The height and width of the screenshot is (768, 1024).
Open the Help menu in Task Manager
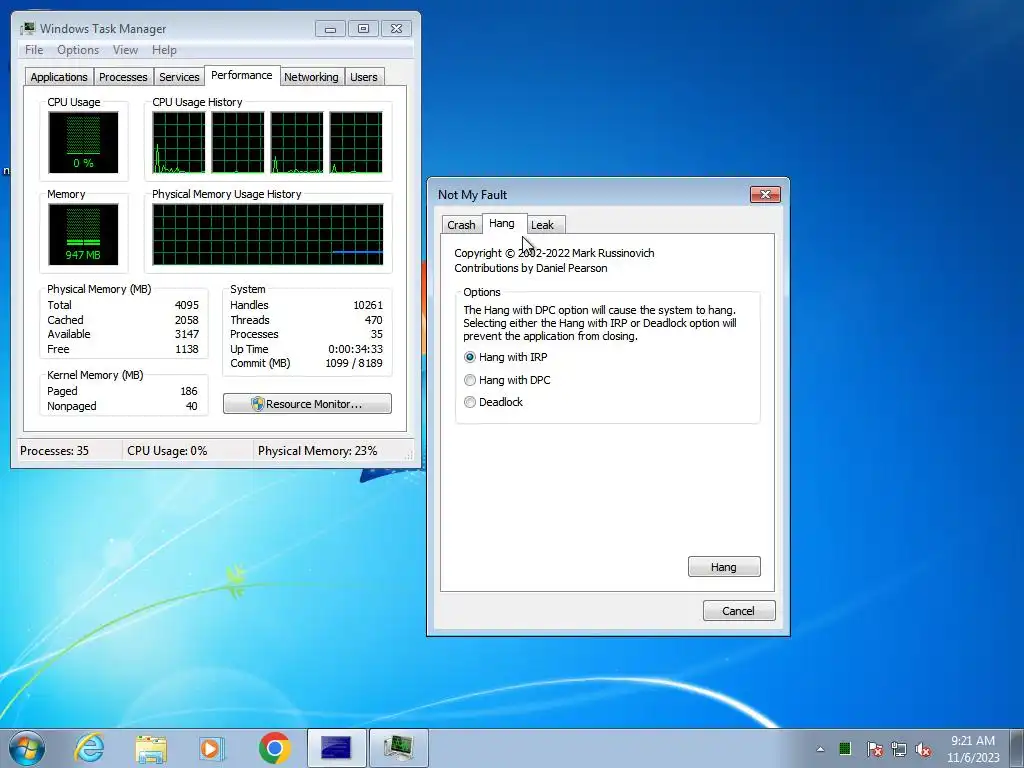(164, 50)
